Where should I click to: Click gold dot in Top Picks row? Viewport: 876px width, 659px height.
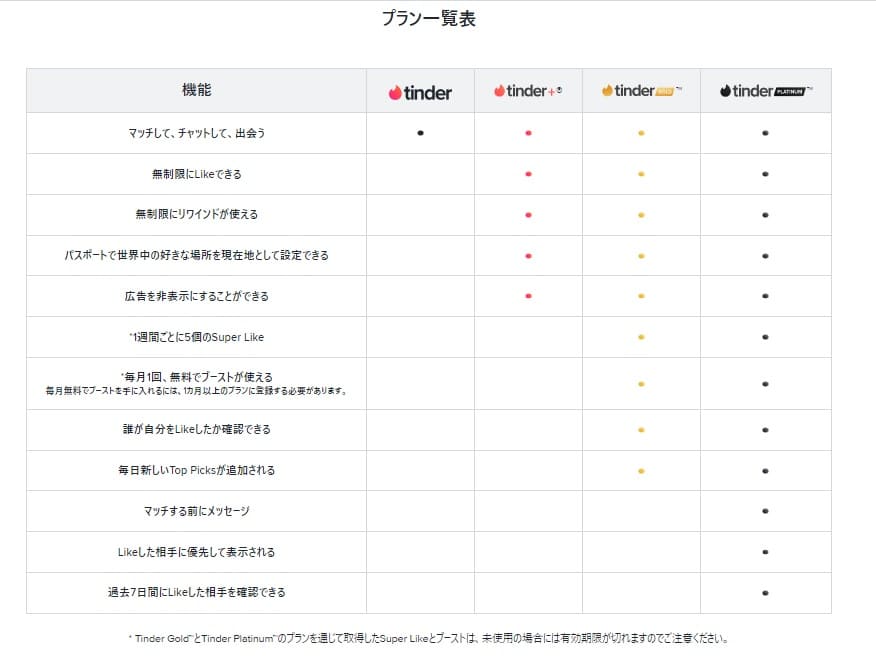pos(641,471)
